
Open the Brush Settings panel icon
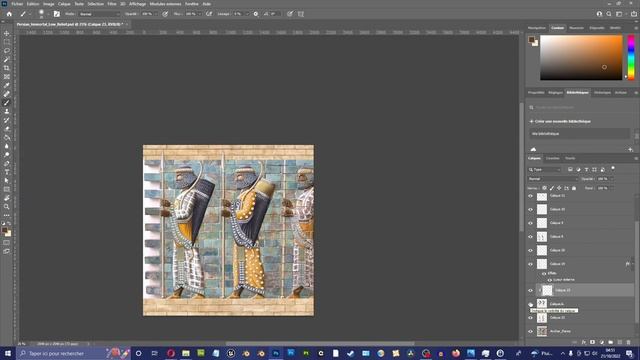57,14
